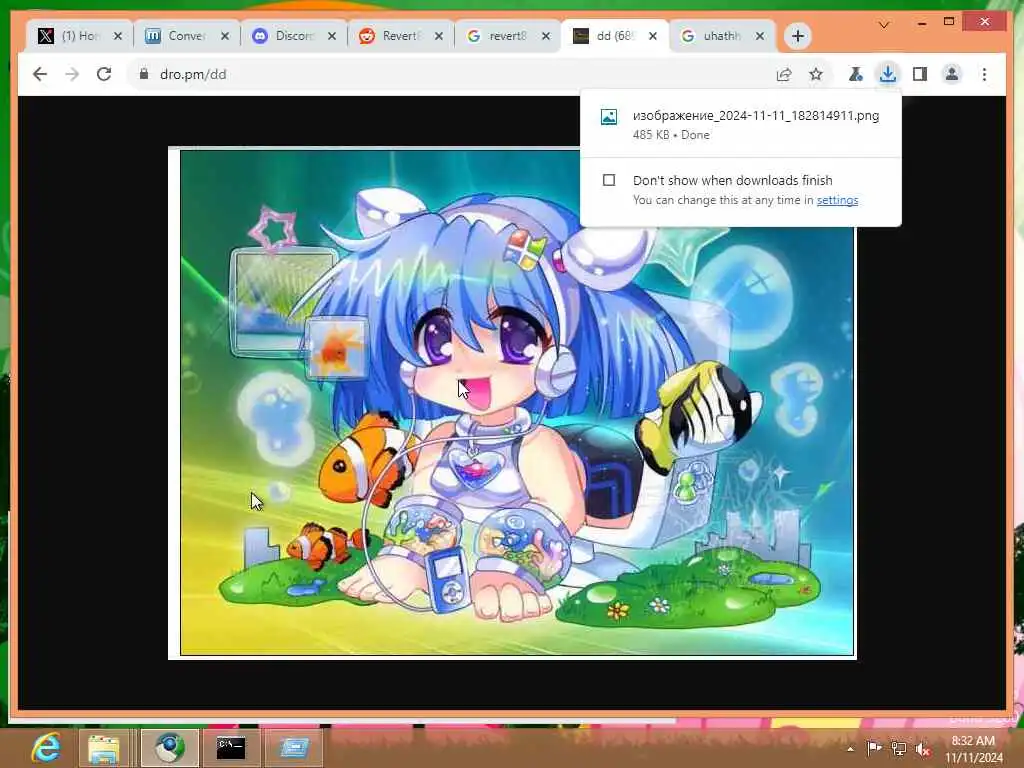Image resolution: width=1024 pixels, height=768 pixels.
Task: Click the muted volume tray icon
Action: point(923,749)
